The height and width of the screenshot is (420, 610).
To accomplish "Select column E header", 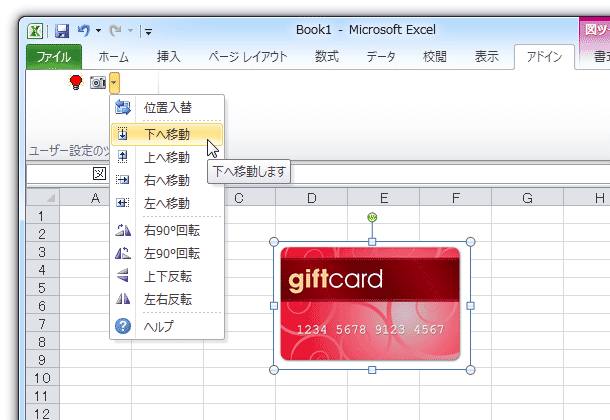I will click(x=383, y=198).
